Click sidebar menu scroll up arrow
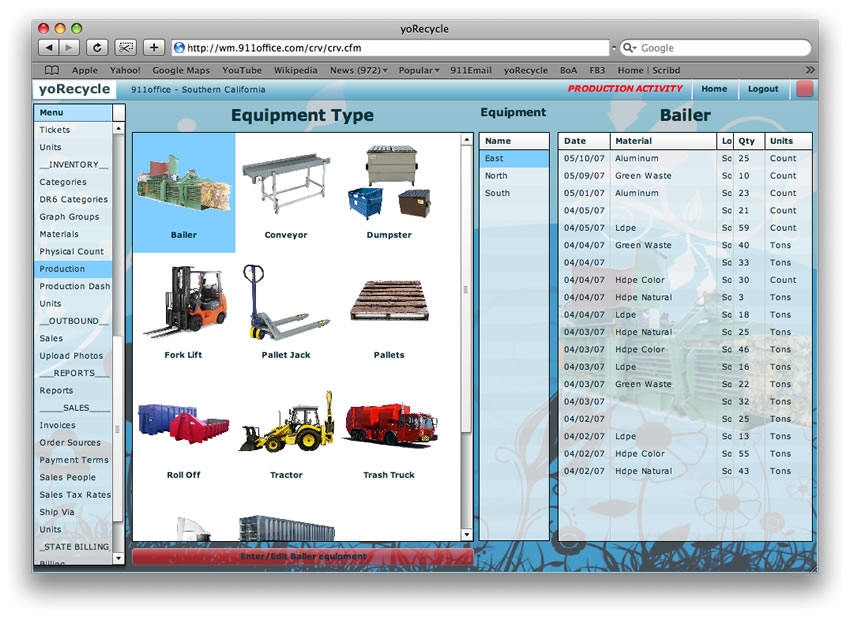Viewport: 850px width, 617px height. 118,128
